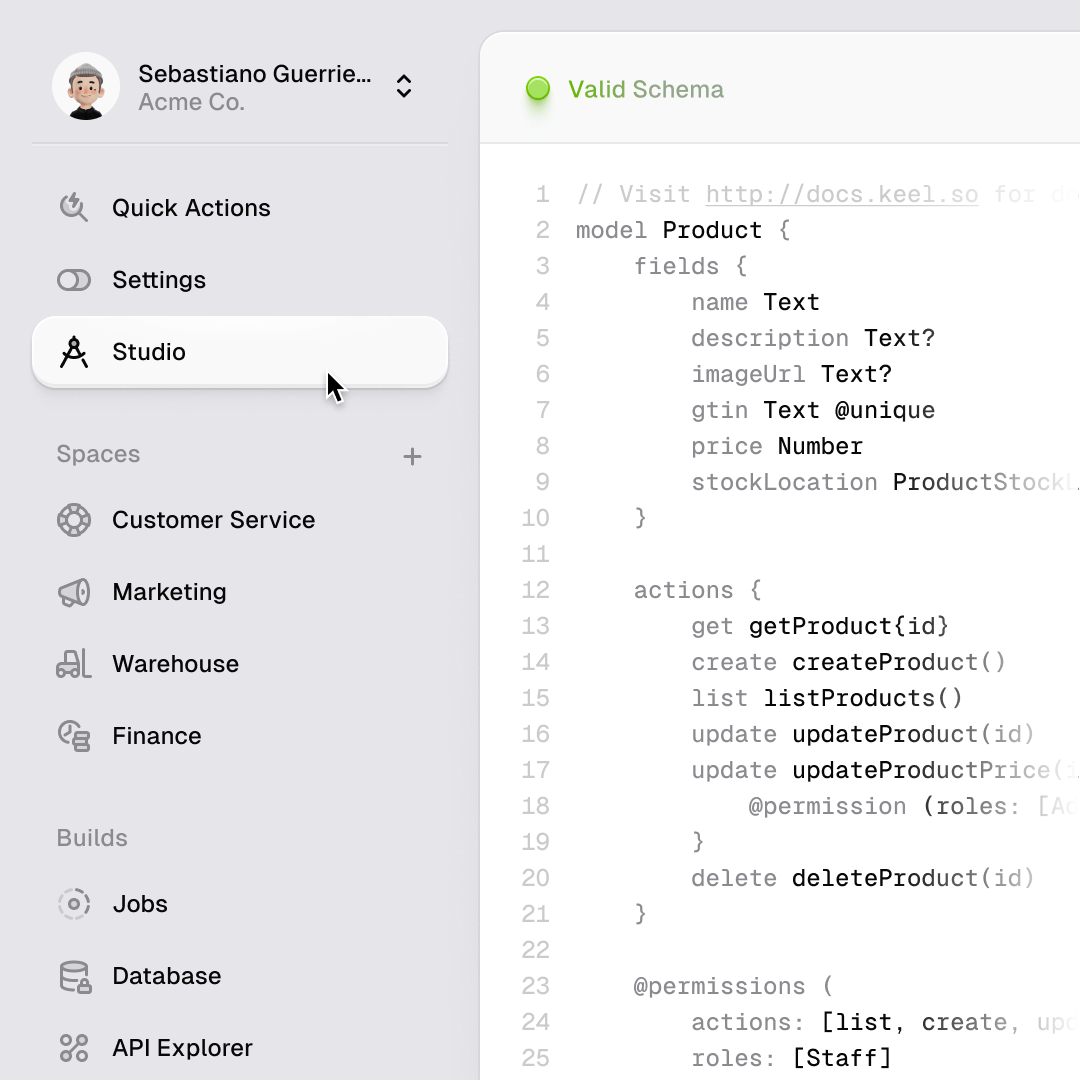The height and width of the screenshot is (1080, 1080).
Task: Click line number 12 in the editor
Action: [536, 590]
